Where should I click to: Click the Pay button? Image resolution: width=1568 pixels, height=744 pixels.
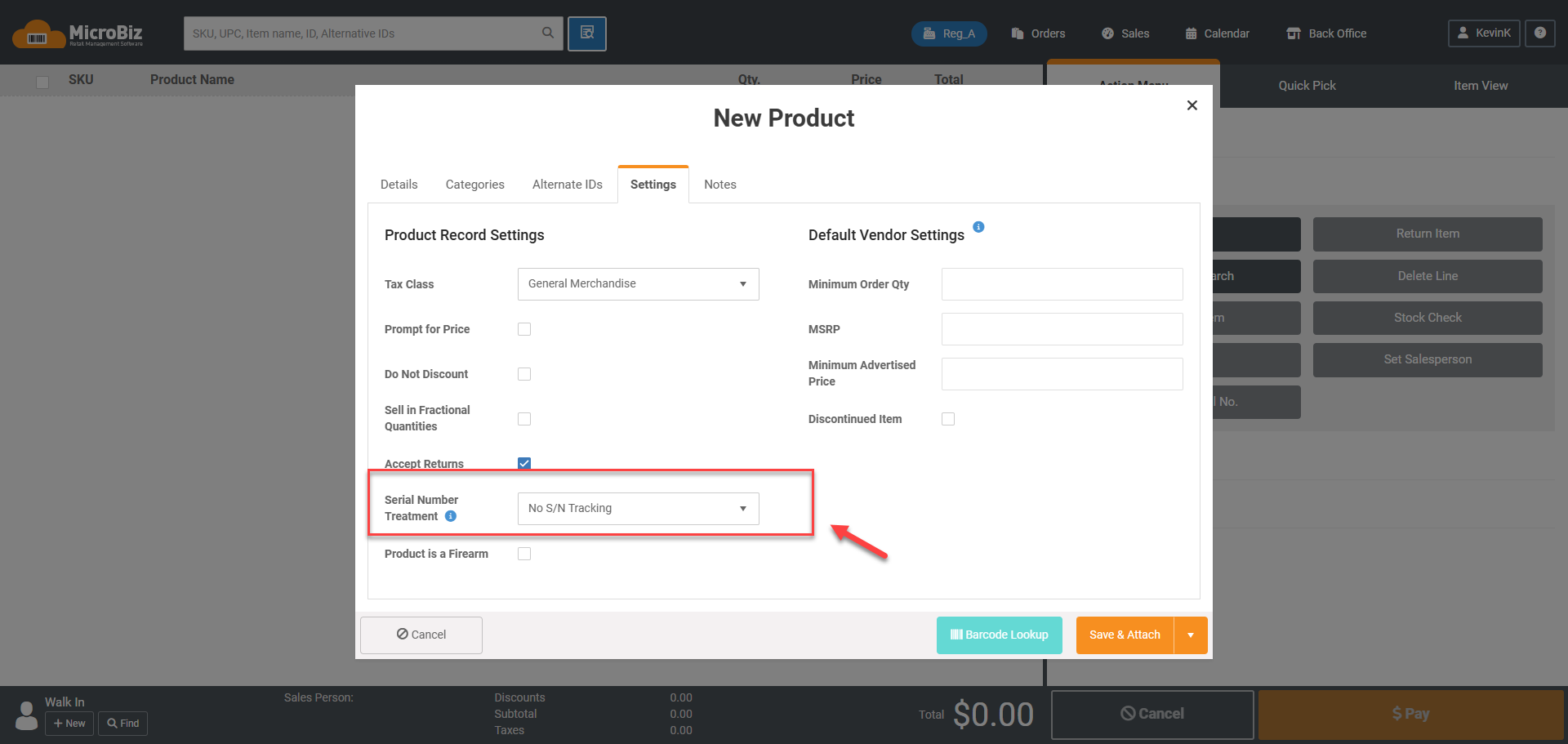click(1411, 715)
